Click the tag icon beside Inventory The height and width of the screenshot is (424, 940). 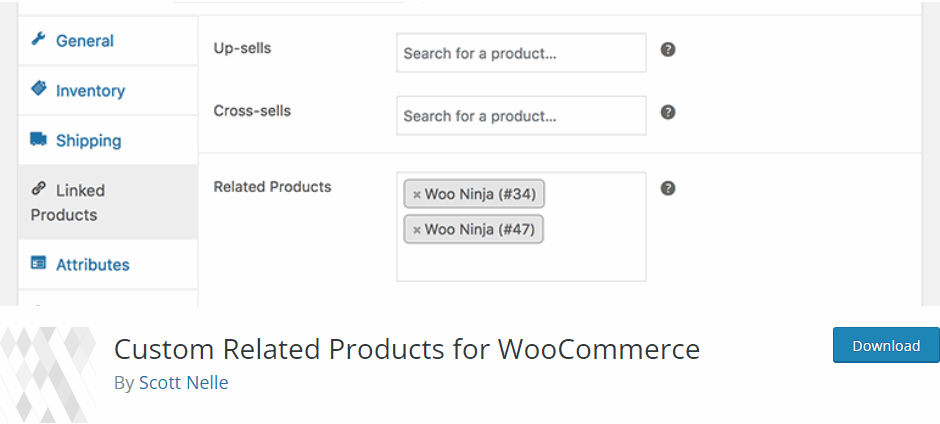tap(38, 89)
